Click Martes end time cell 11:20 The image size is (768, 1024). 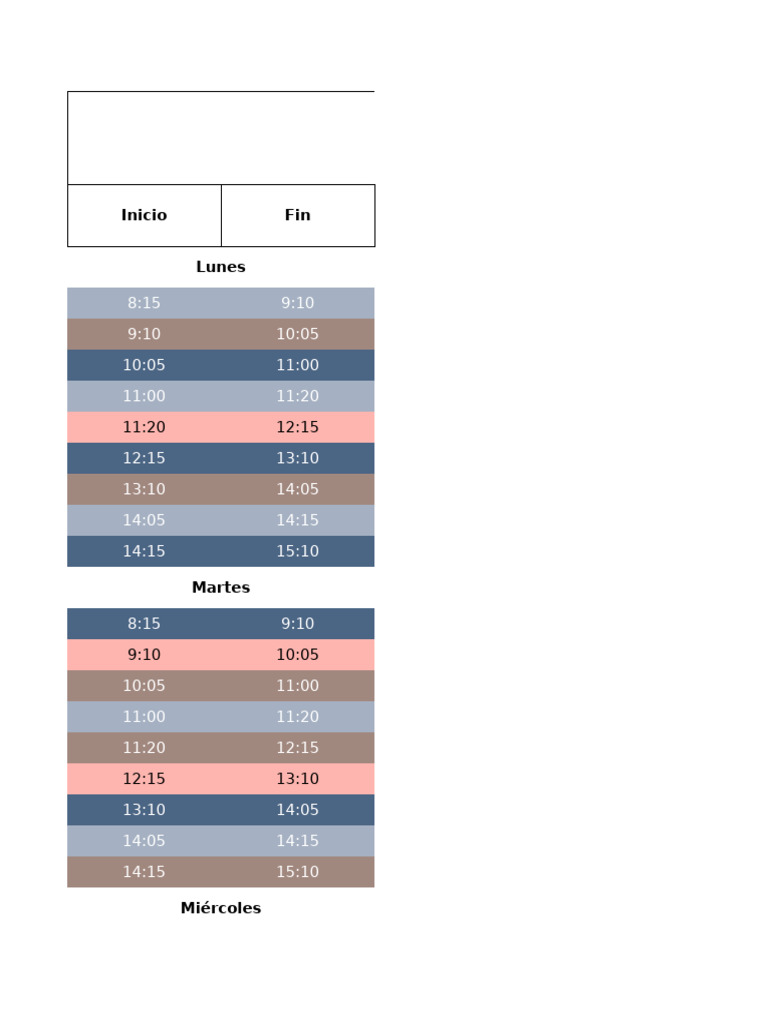[297, 716]
